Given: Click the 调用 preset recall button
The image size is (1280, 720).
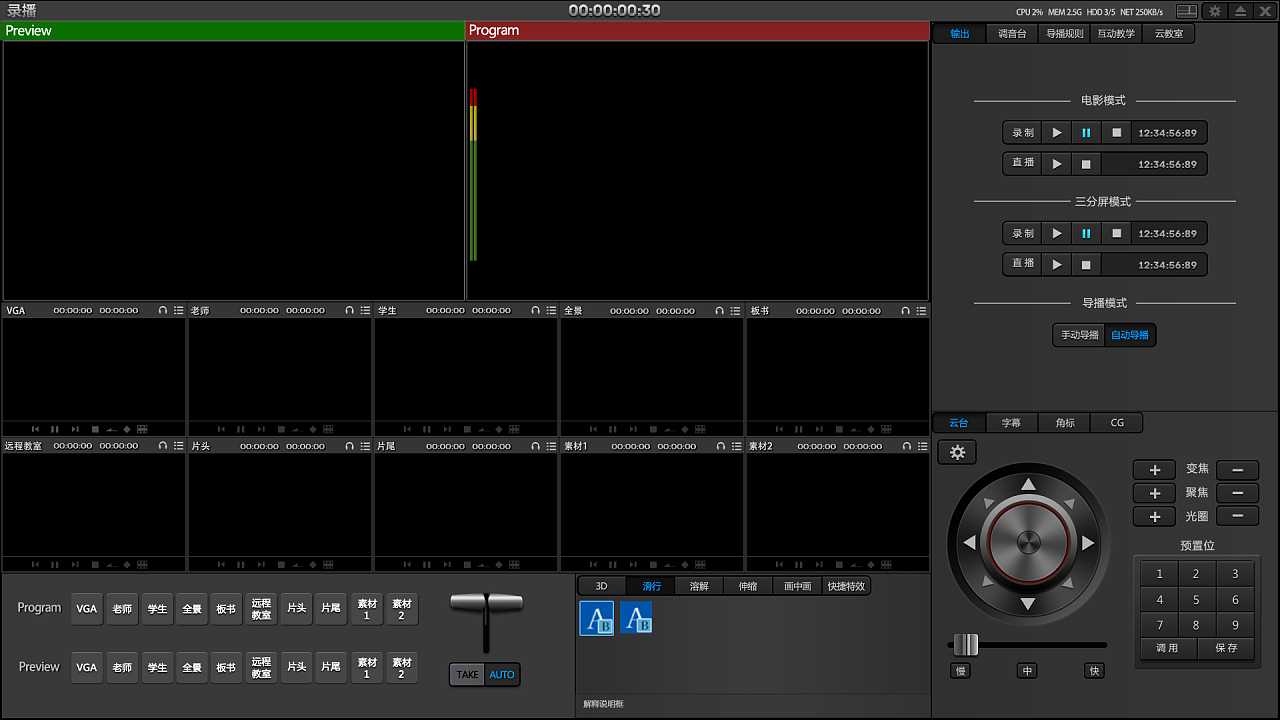Looking at the screenshot, I should click(1168, 648).
